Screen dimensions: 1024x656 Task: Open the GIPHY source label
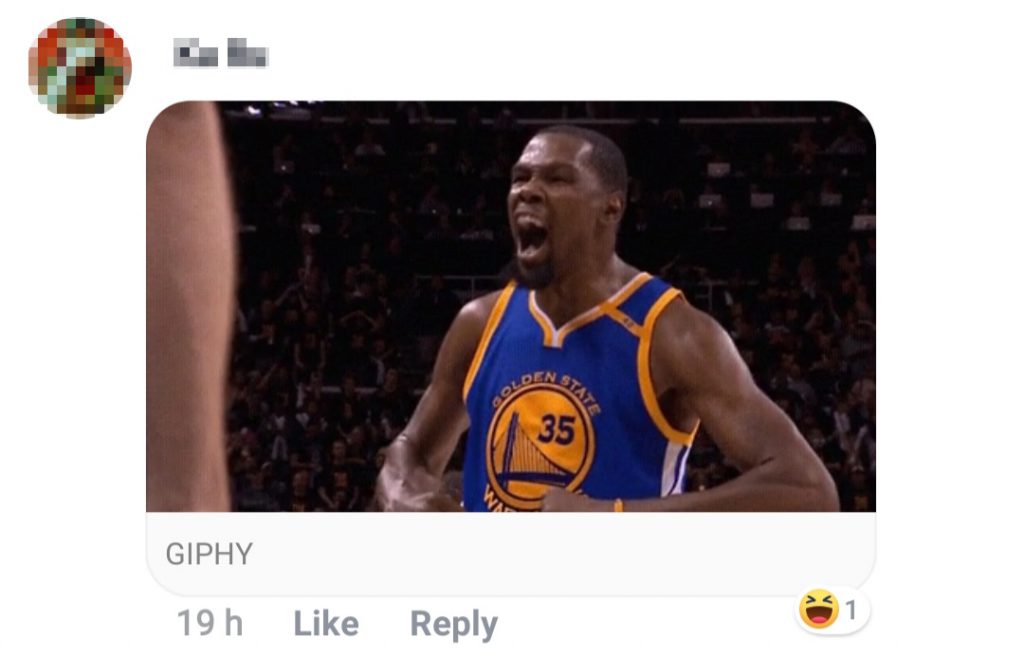pyautogui.click(x=209, y=554)
